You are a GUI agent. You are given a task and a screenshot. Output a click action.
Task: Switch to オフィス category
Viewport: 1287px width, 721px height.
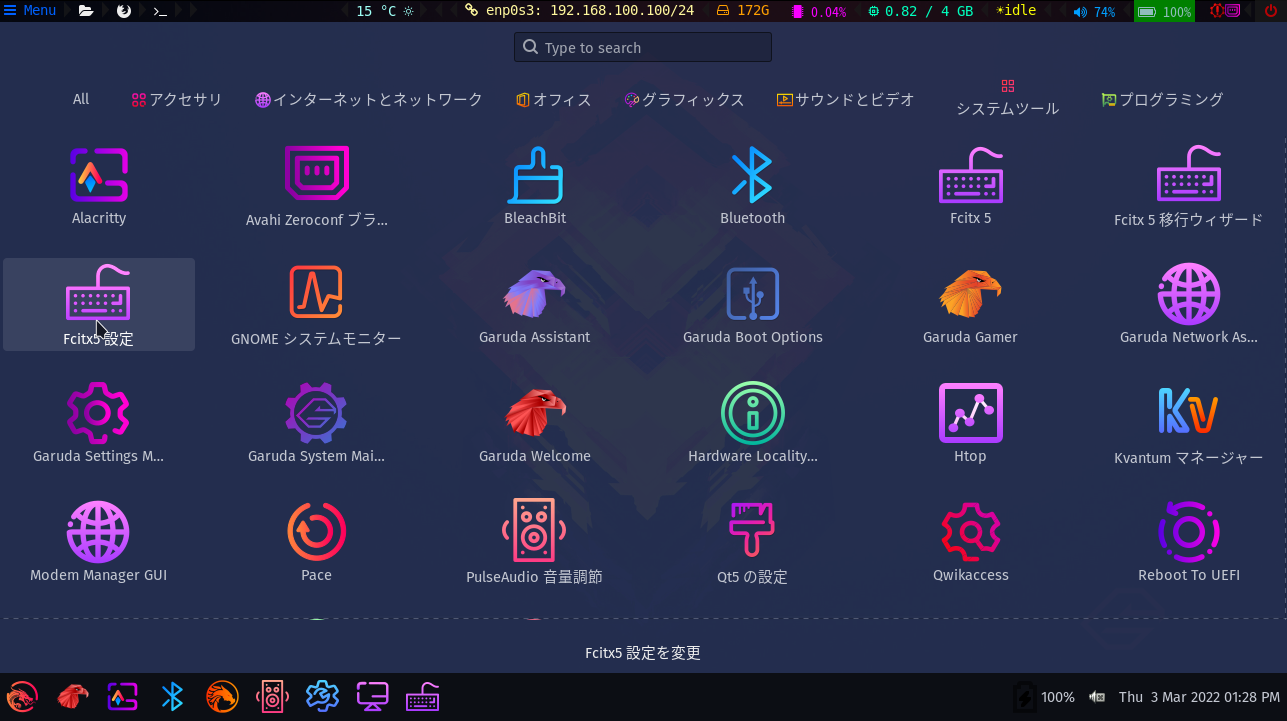pos(554,99)
